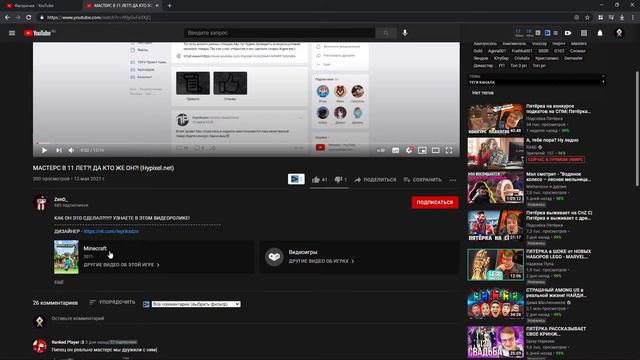Click the blue extension icon beside likes

tap(296, 179)
